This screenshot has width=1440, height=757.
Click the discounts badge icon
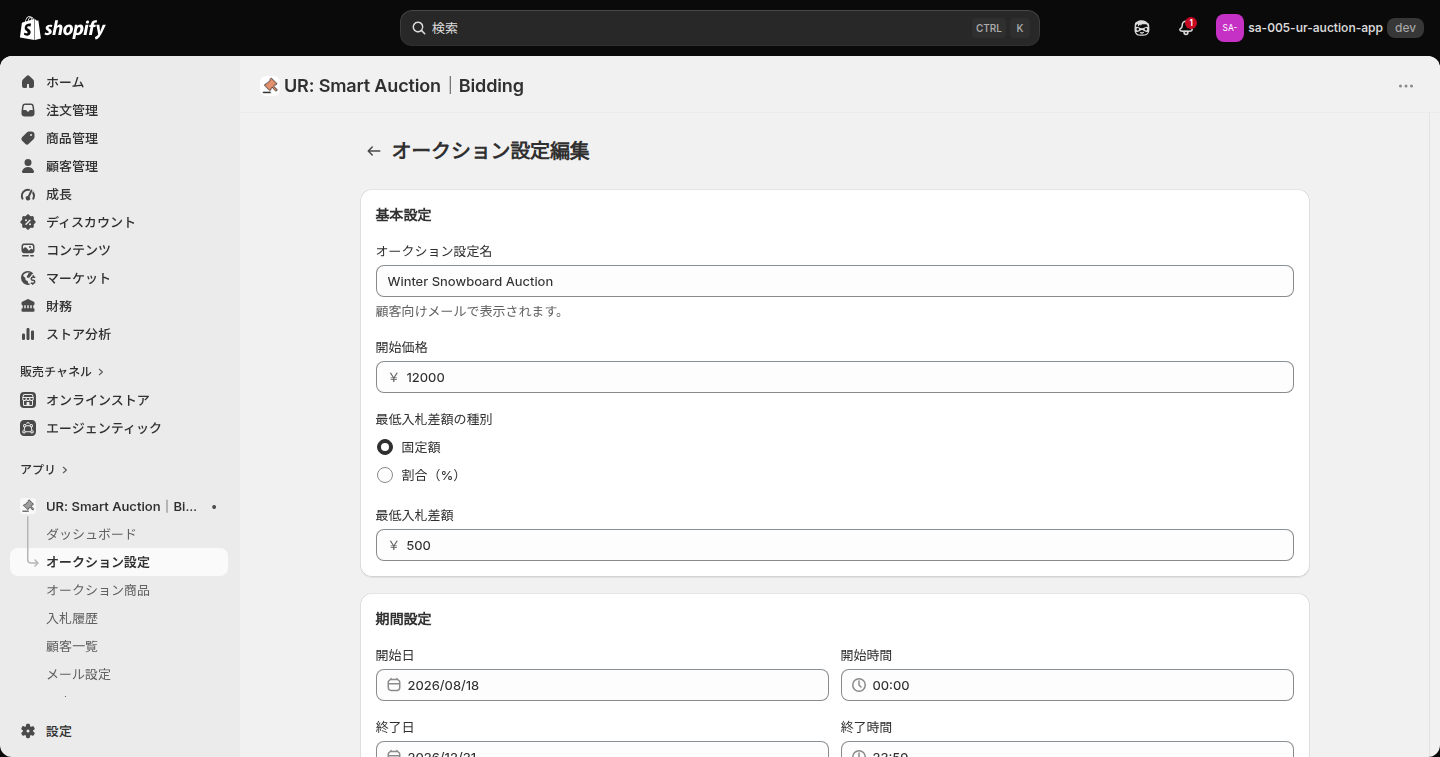click(x=28, y=222)
